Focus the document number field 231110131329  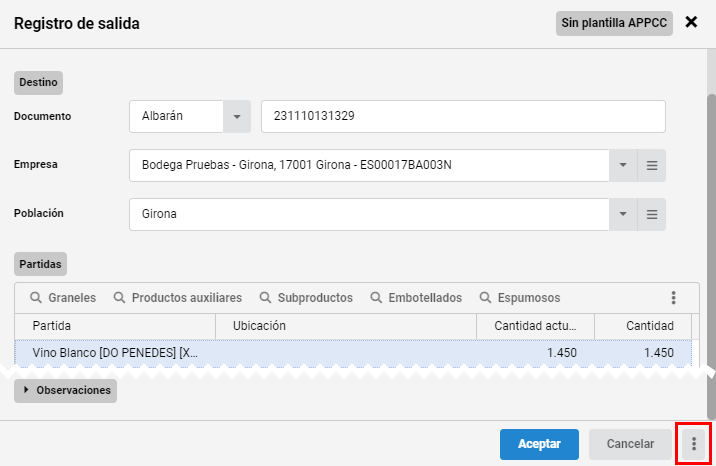463,116
